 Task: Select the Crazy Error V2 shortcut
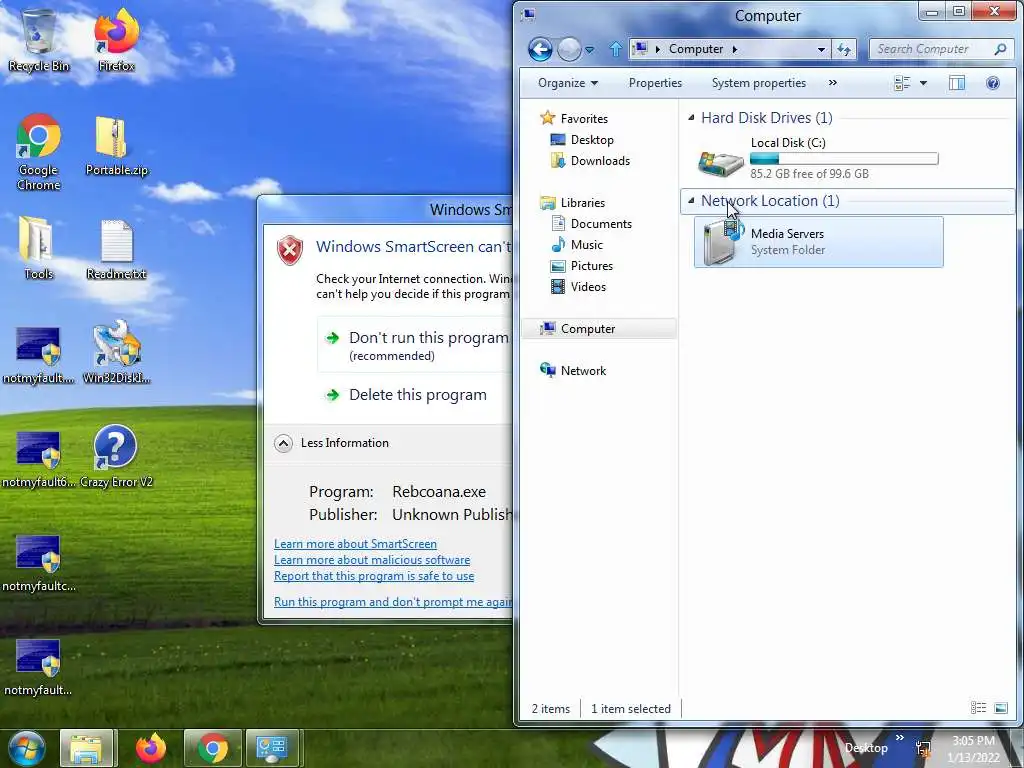pyautogui.click(x=116, y=456)
